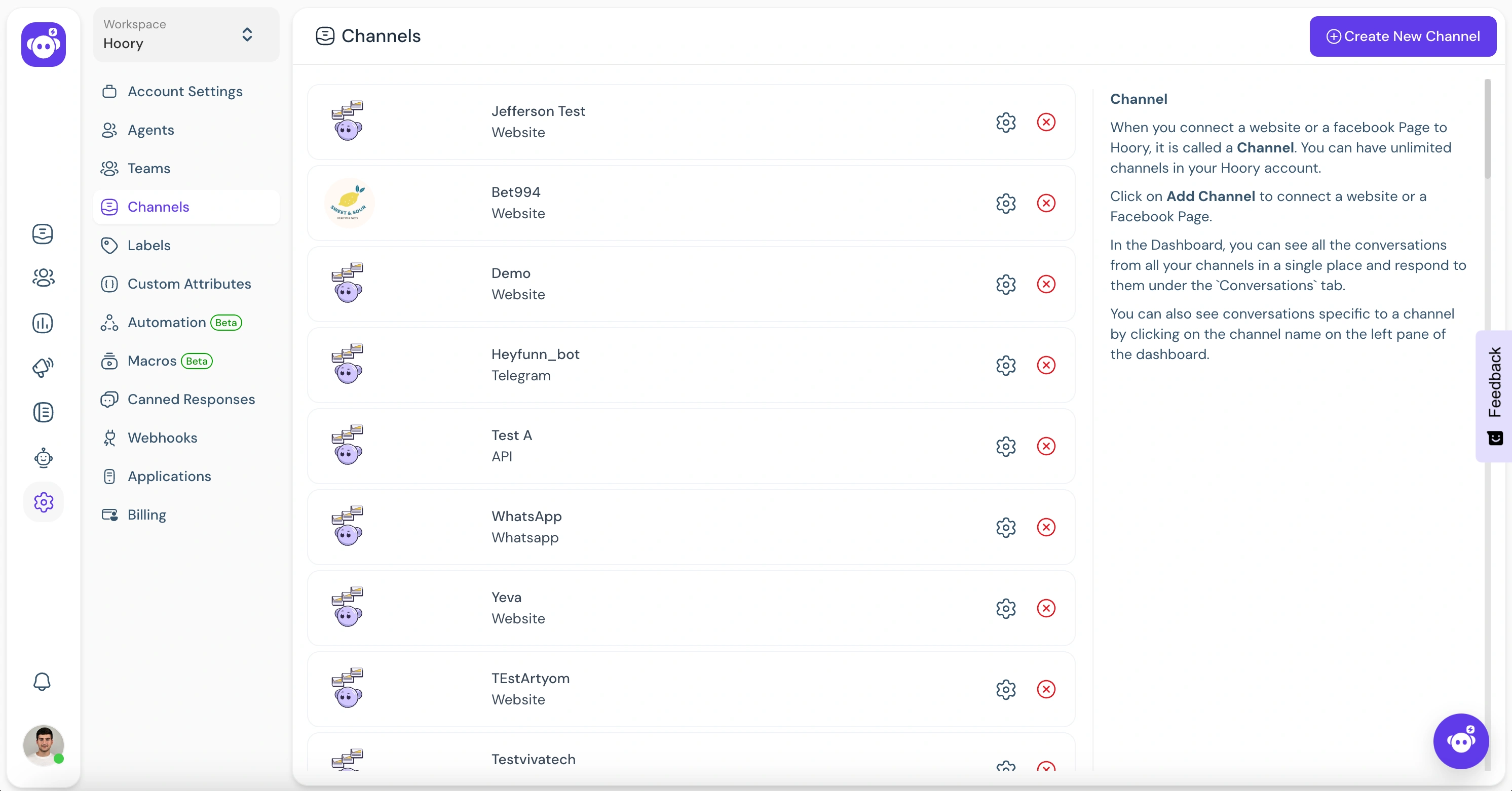1512x791 pixels.
Task: Click the Hoory workspace logo icon
Action: coord(43,44)
